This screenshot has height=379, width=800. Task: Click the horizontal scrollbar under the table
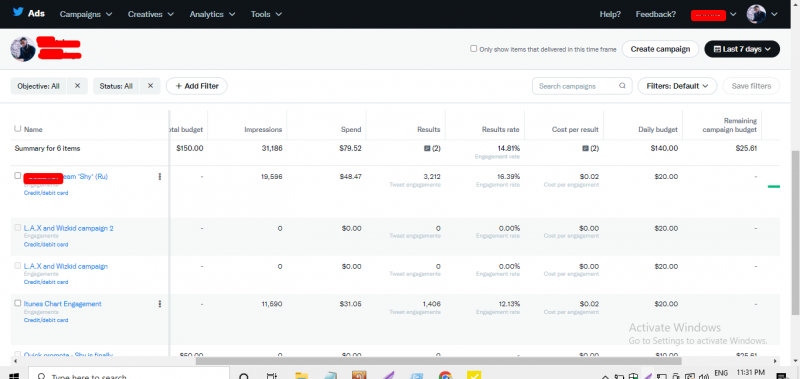[x=438, y=361]
